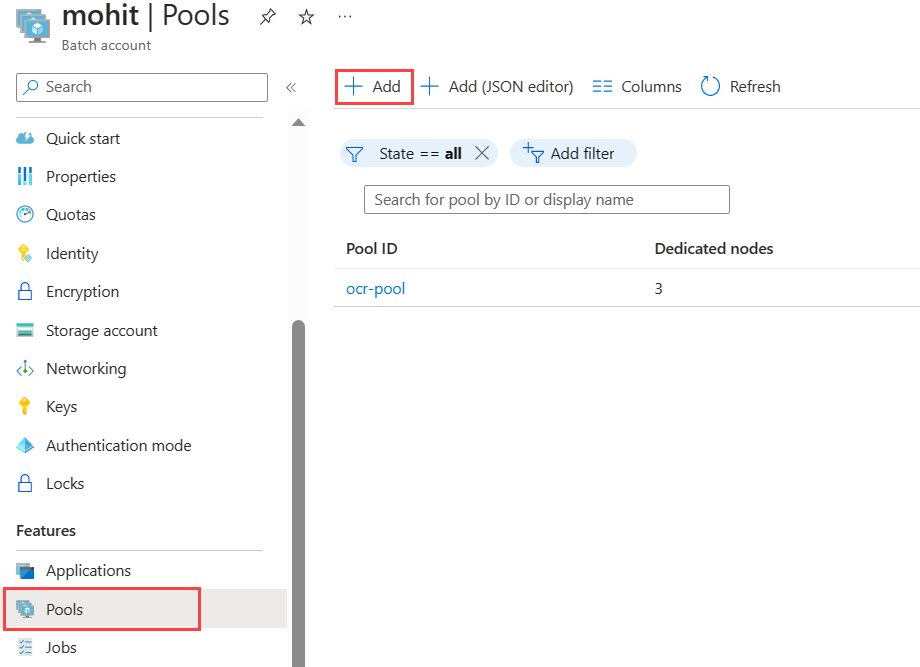
Task: Pin the Pools page to dashboard
Action: tap(267, 16)
